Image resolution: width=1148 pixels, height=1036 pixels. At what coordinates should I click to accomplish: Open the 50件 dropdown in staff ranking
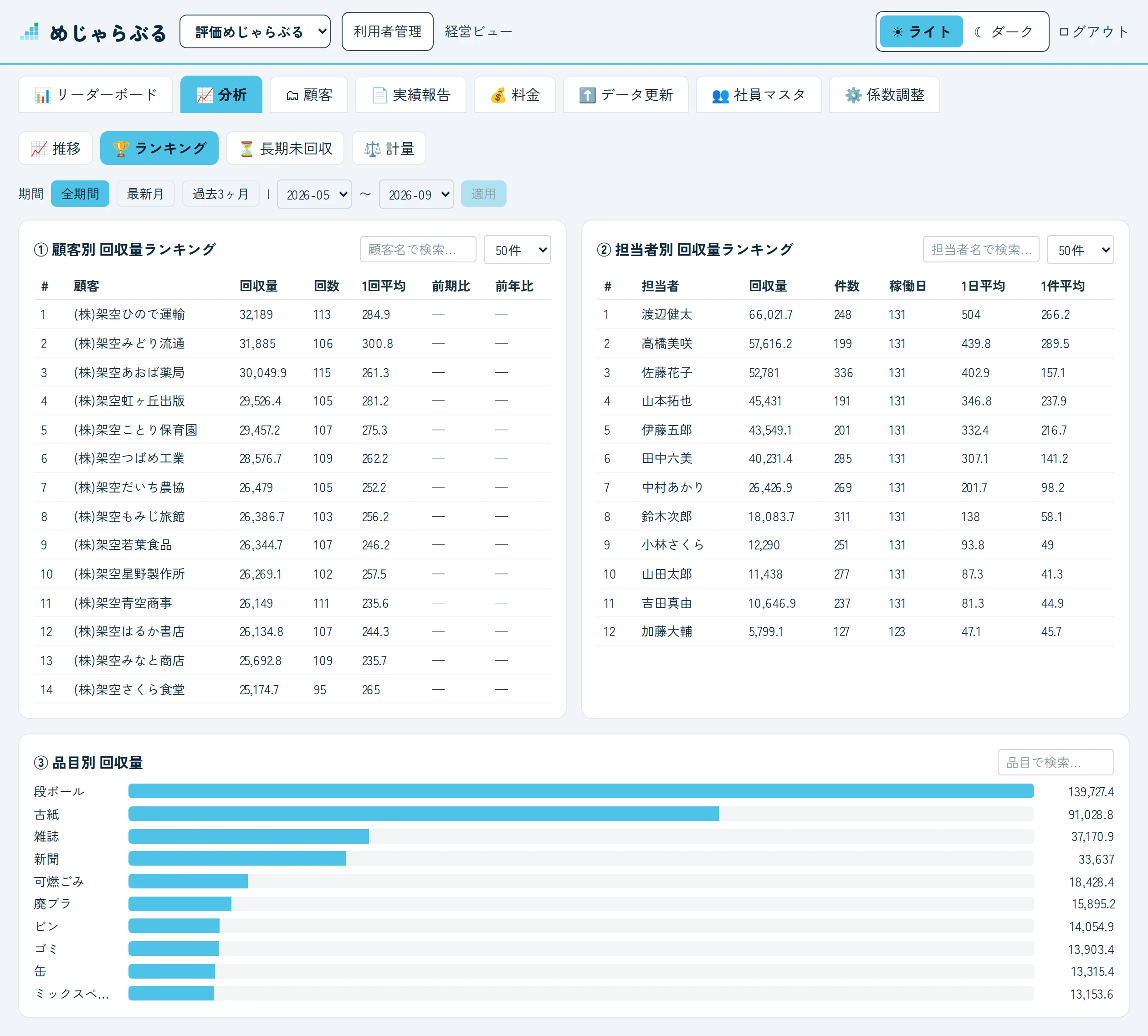pos(1080,251)
